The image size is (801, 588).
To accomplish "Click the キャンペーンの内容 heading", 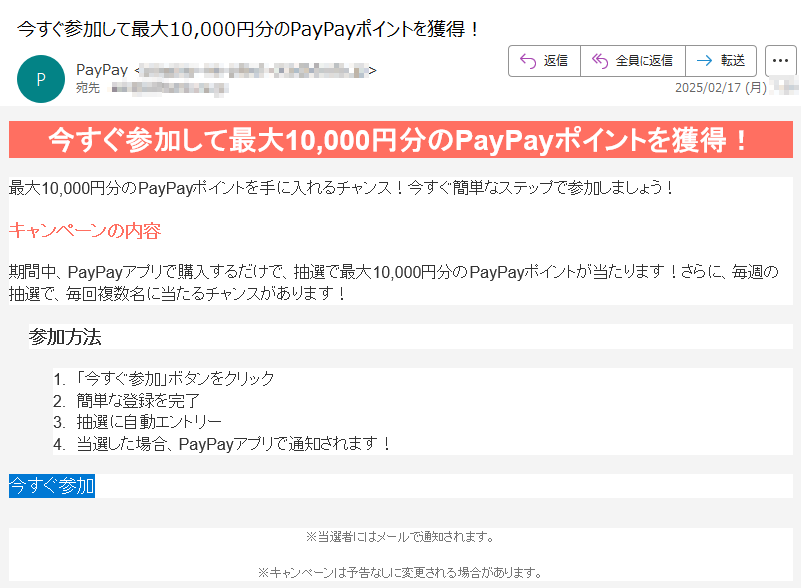I will click(85, 231).
